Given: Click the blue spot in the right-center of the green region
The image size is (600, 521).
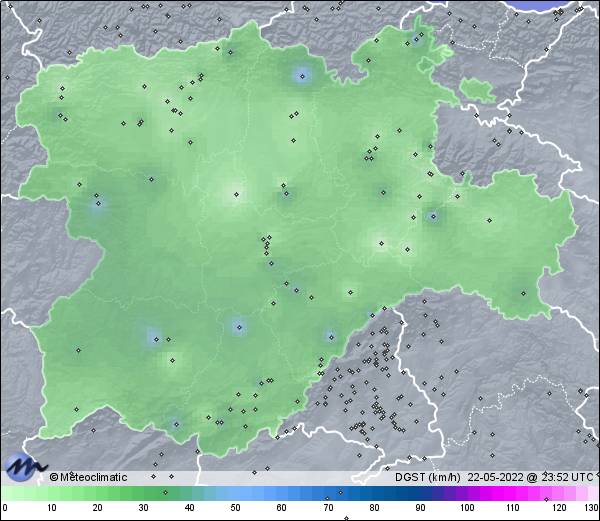Looking at the screenshot, I should 433,215.
